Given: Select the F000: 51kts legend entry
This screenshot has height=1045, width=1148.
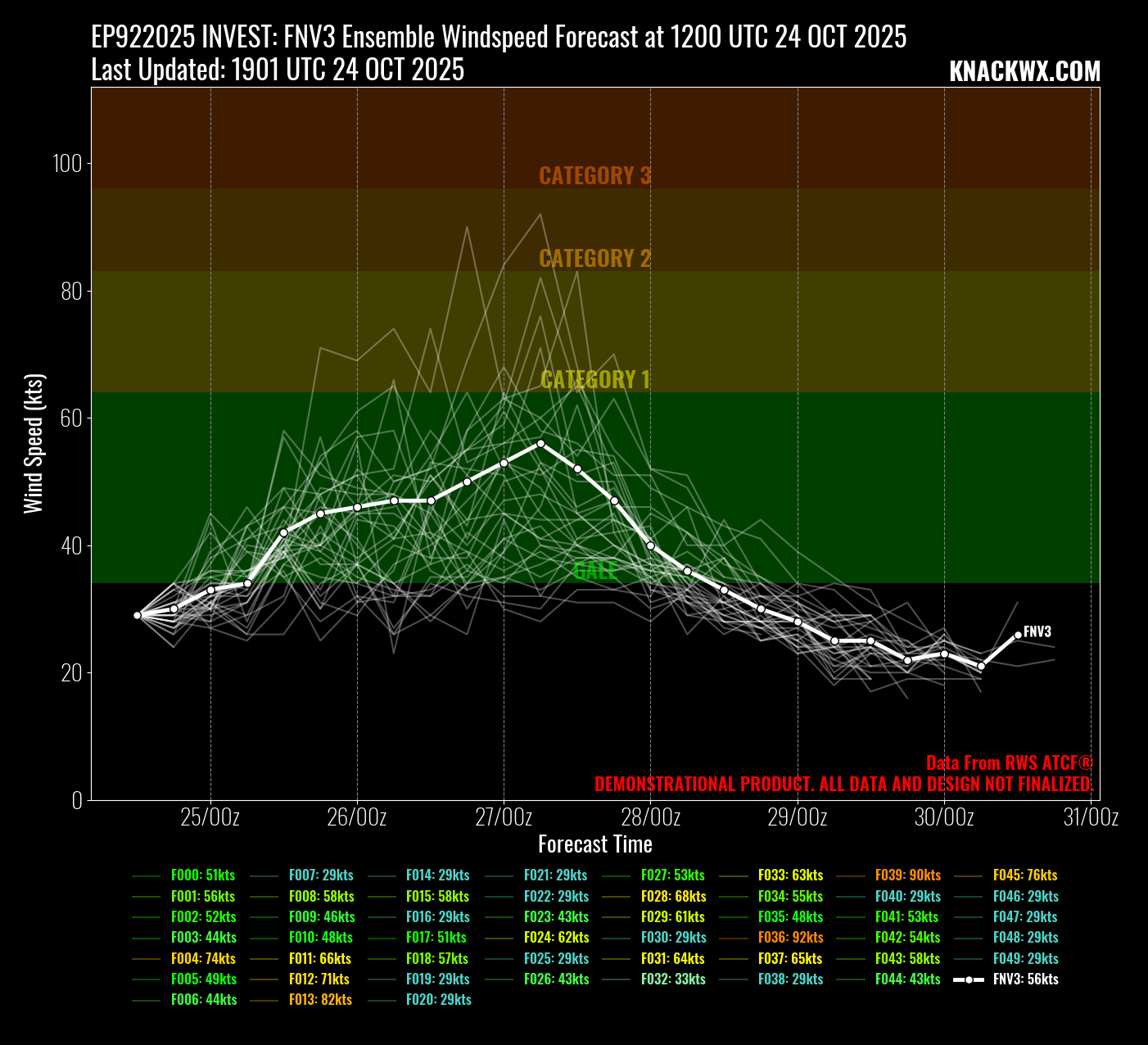Looking at the screenshot, I should 202,875.
